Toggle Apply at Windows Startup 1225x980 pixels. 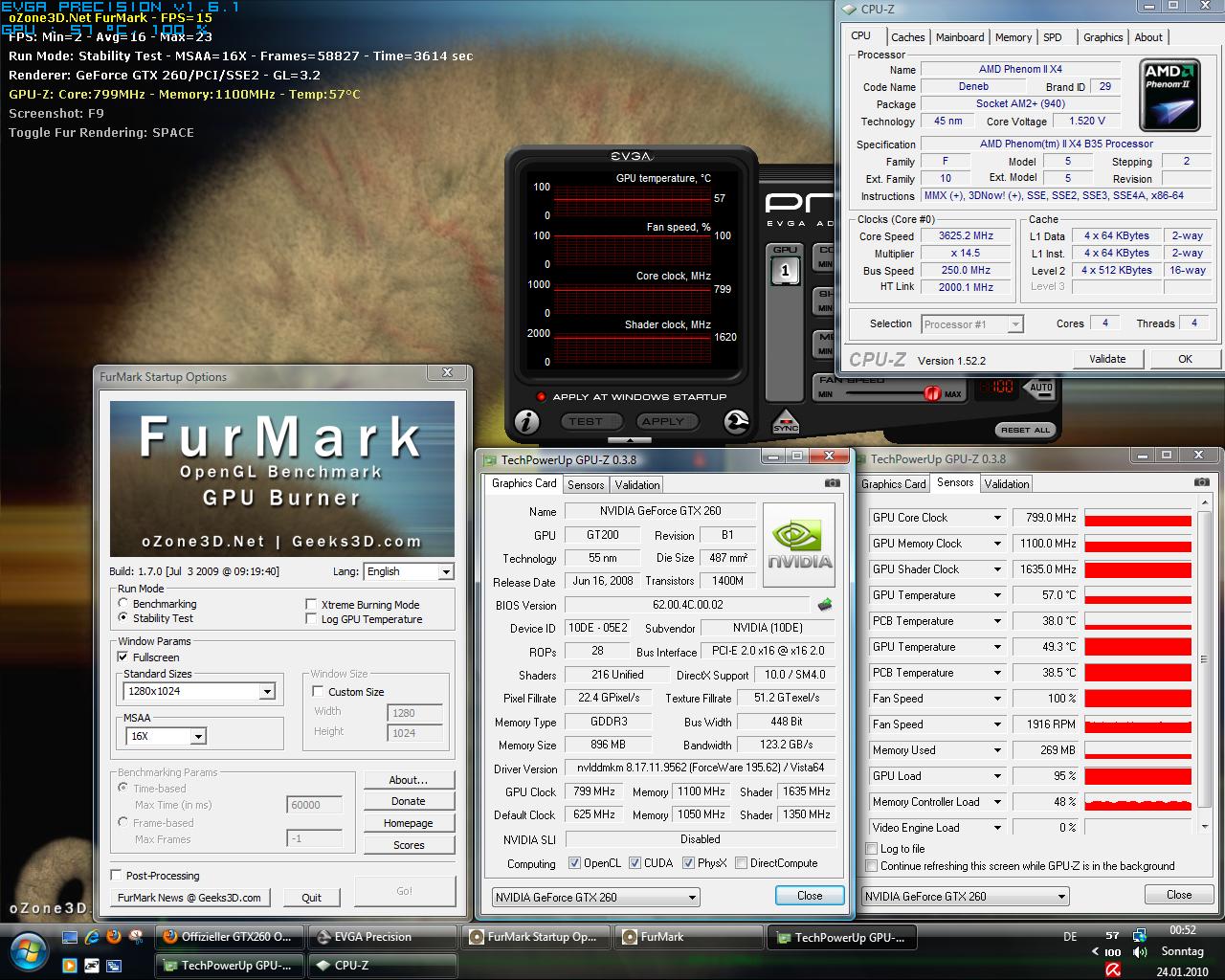point(542,397)
